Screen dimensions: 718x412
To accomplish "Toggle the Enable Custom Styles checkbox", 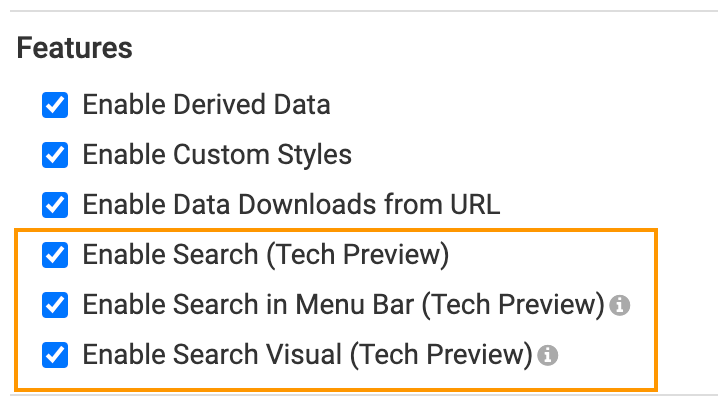I will (55, 155).
